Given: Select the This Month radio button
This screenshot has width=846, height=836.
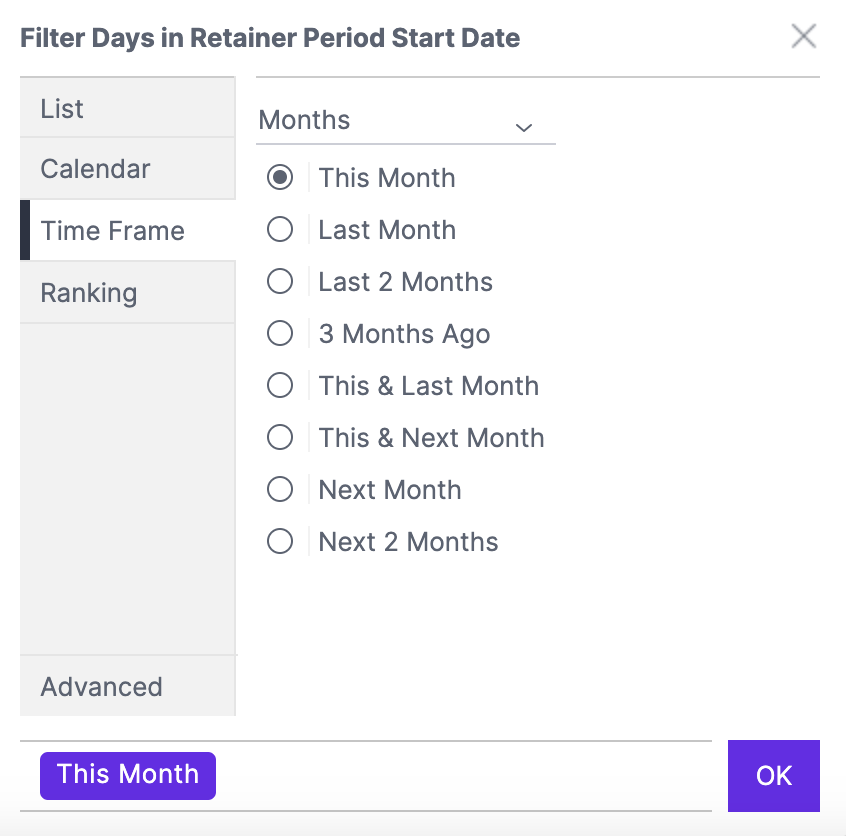Looking at the screenshot, I should point(280,178).
